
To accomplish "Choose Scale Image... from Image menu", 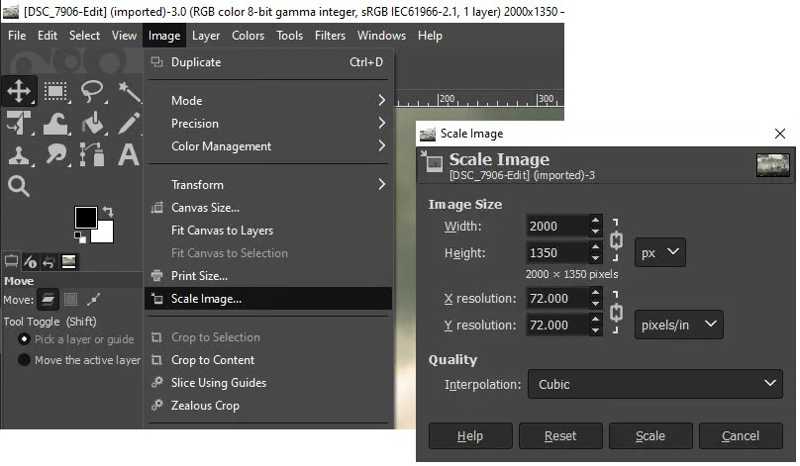I will coord(268,299).
